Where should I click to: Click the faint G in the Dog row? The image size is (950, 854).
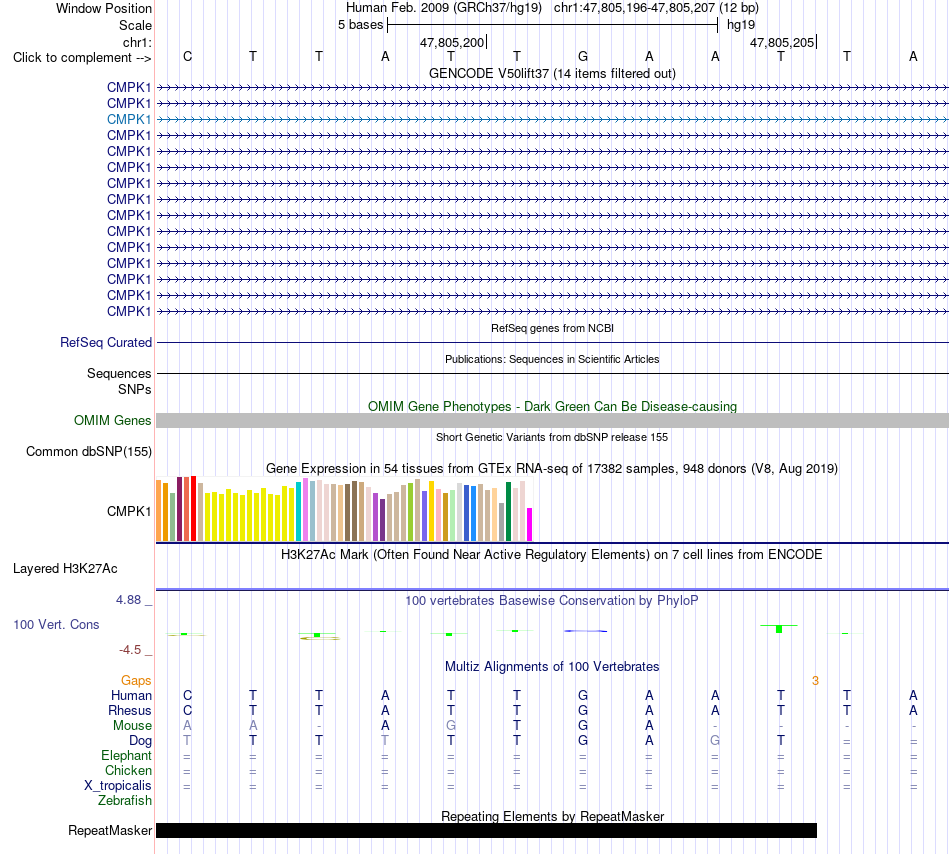coord(715,740)
